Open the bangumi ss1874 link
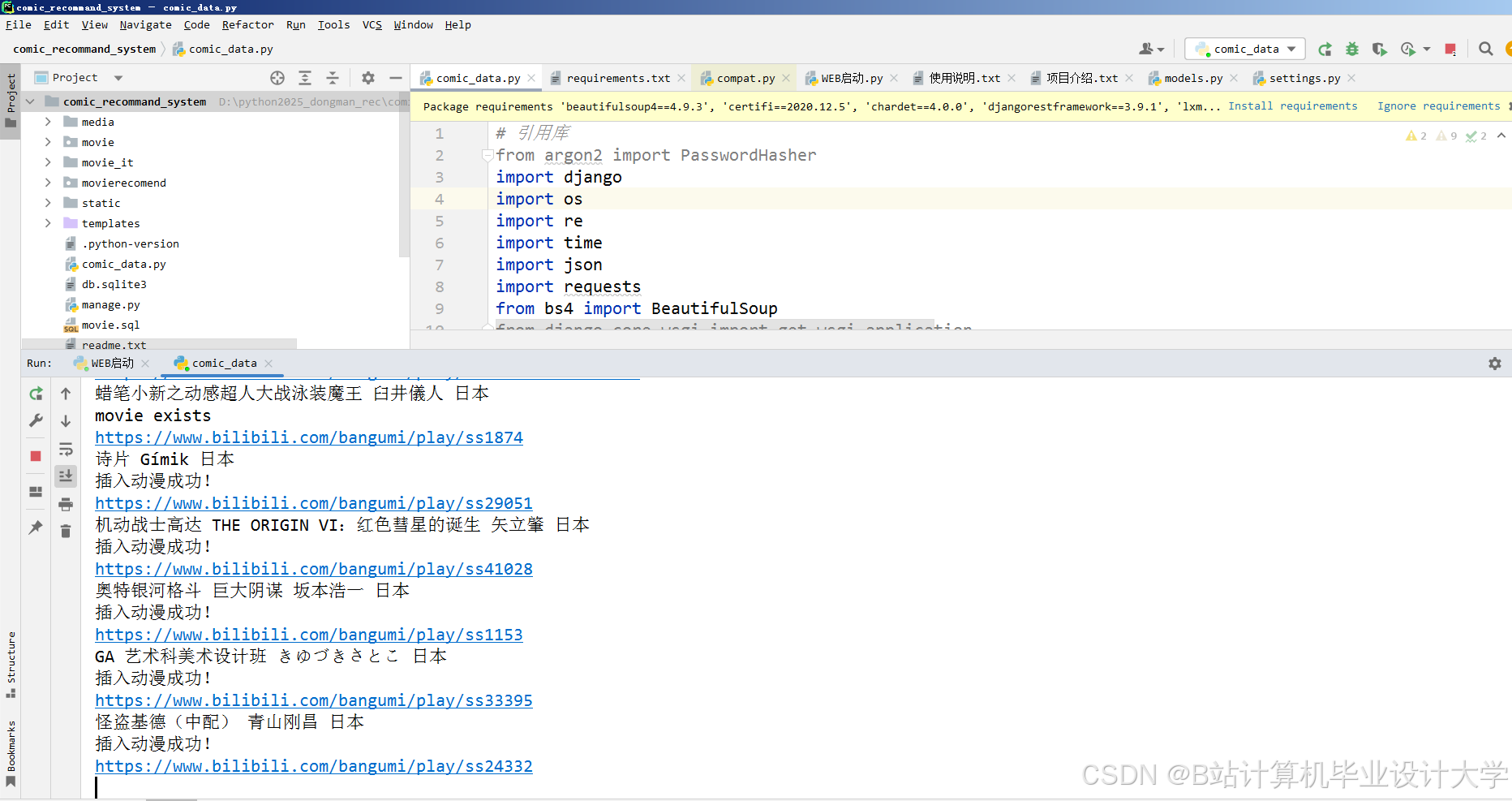1512x801 pixels. 309,437
